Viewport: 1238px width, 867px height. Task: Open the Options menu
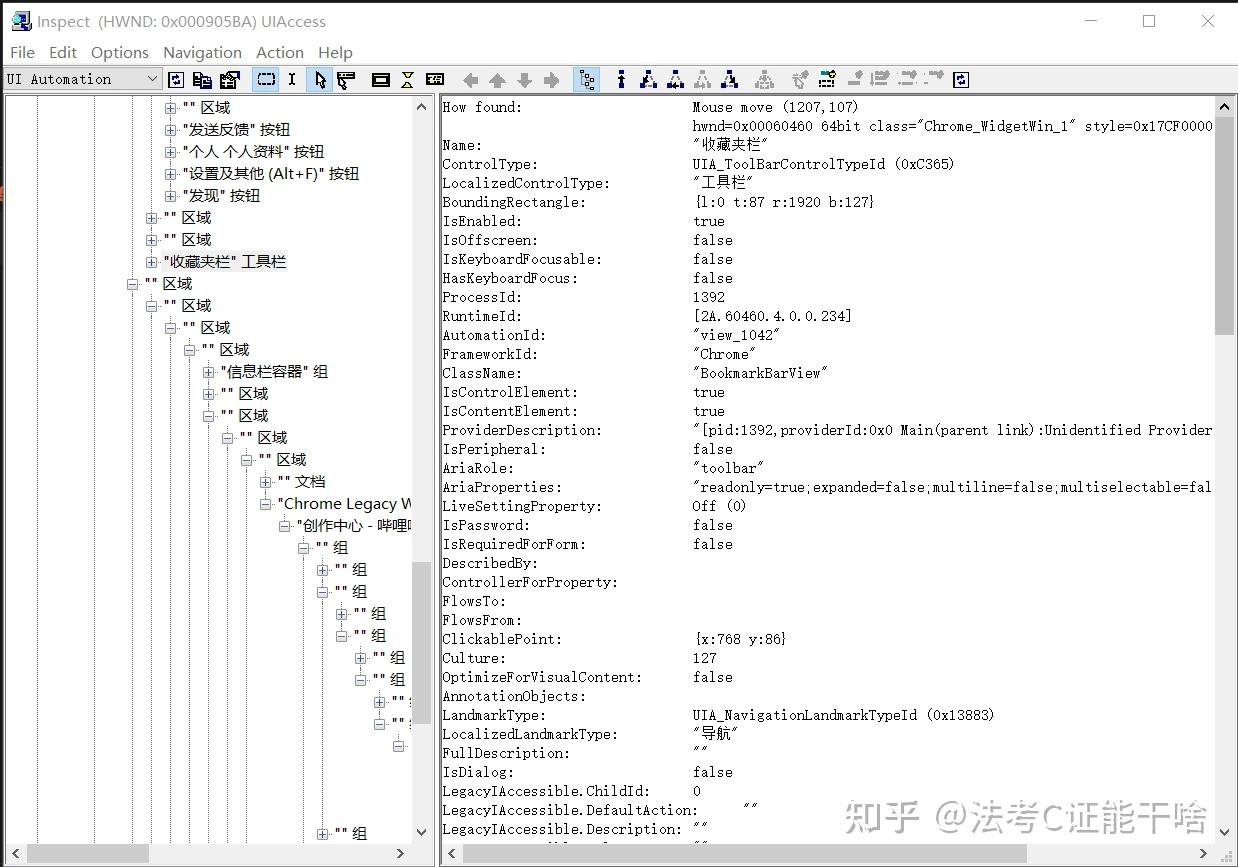pos(120,52)
